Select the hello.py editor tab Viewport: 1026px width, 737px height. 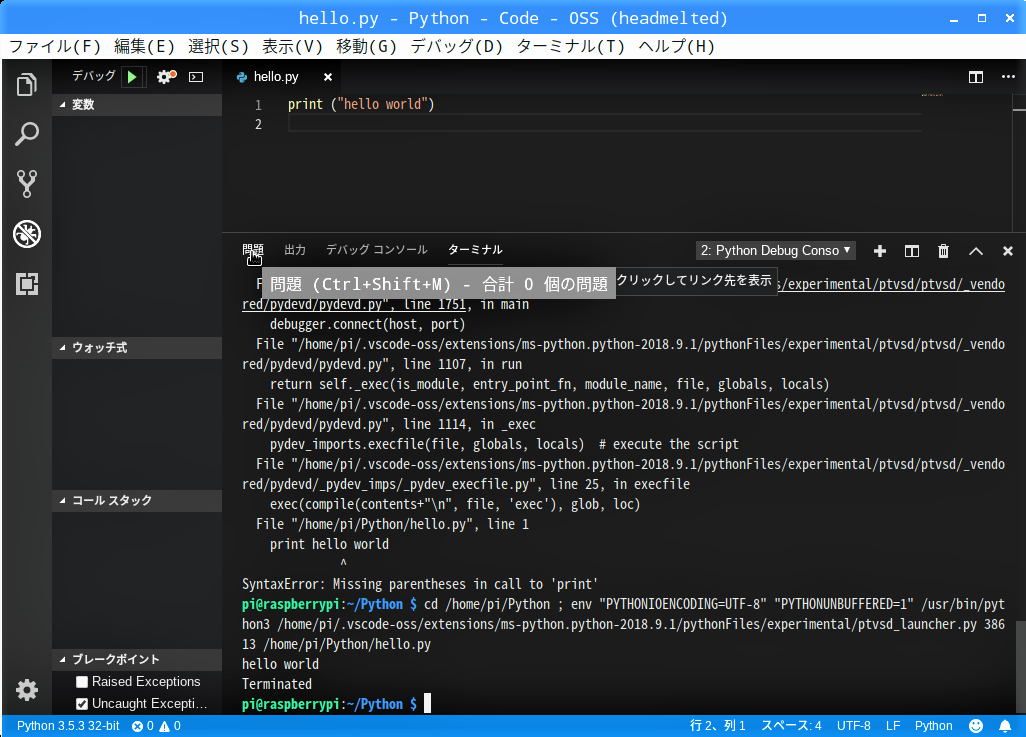pyautogui.click(x=281, y=77)
